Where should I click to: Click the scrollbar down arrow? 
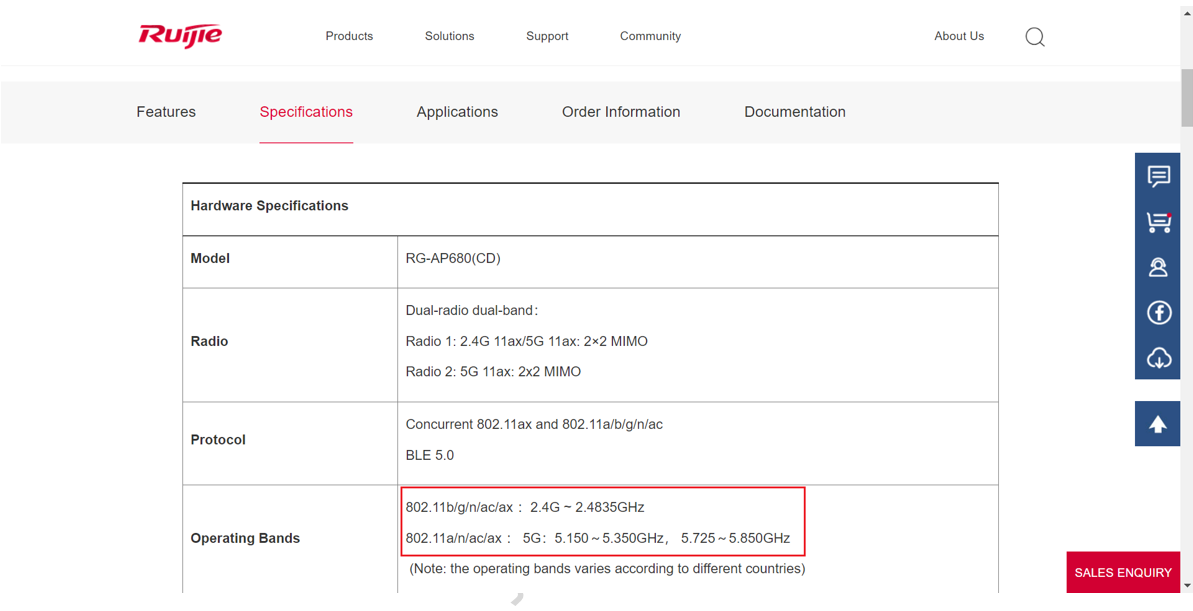(1186, 586)
